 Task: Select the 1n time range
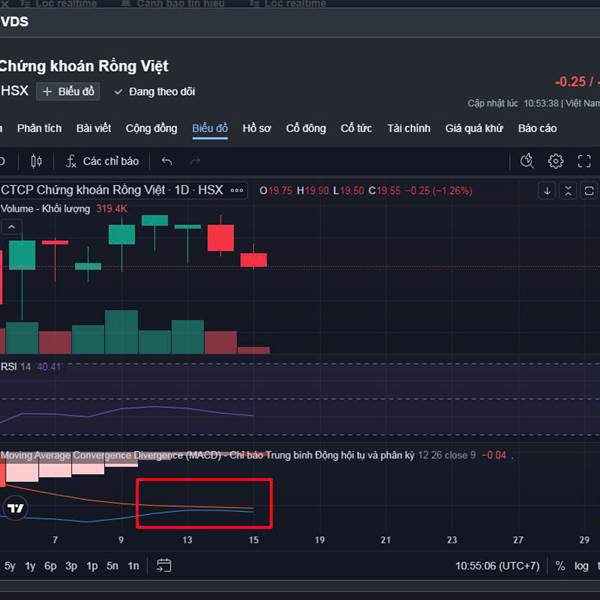coord(133,566)
